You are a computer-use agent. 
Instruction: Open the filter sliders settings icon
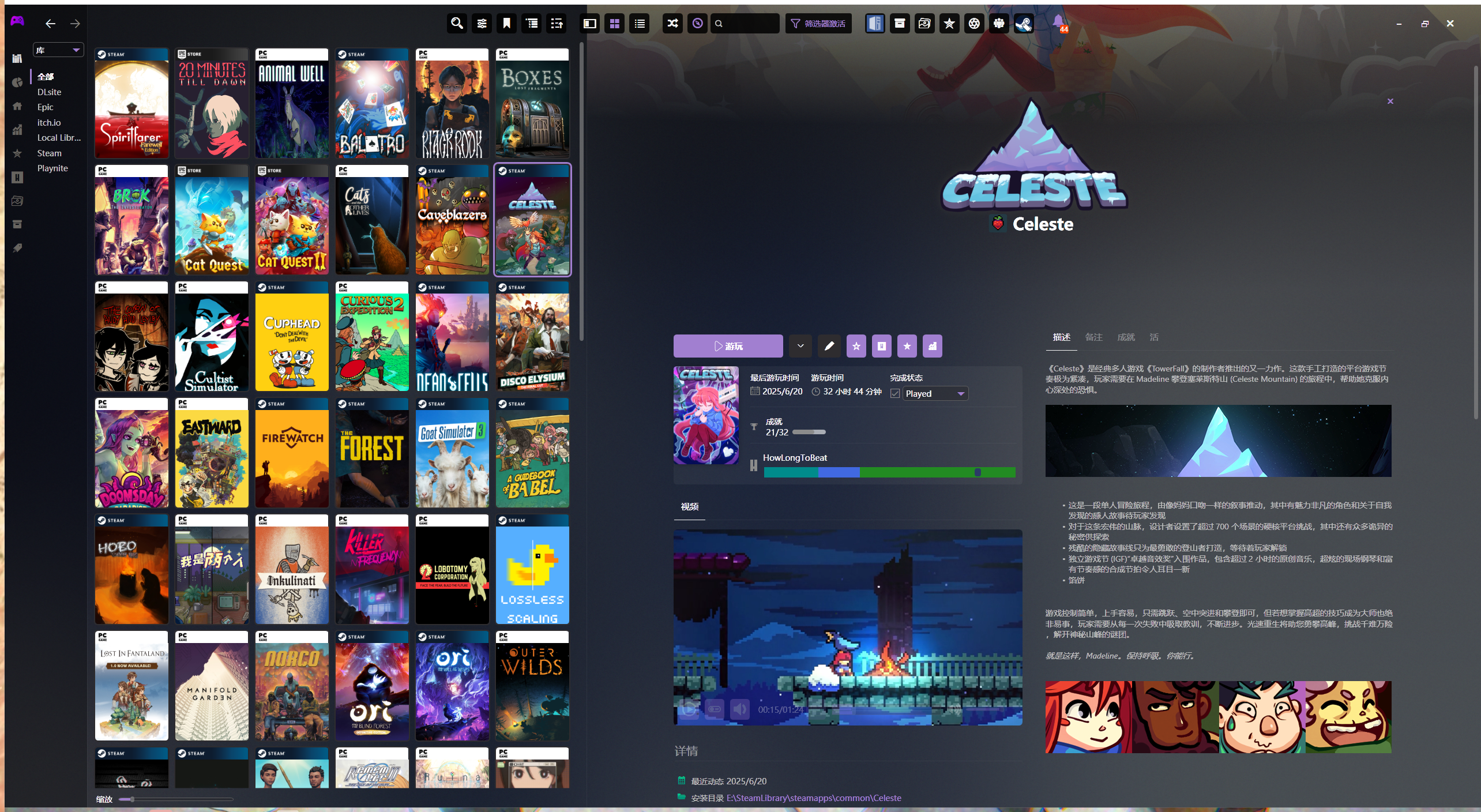click(482, 24)
